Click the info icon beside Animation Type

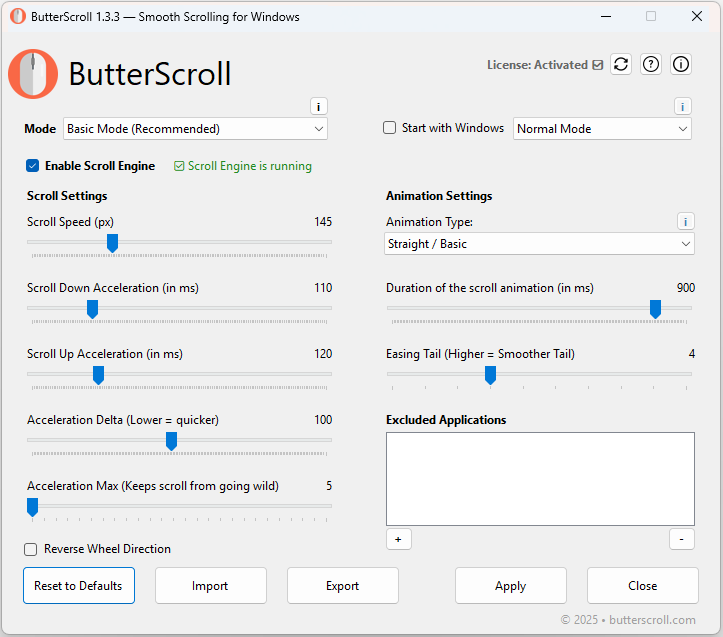tap(685, 221)
